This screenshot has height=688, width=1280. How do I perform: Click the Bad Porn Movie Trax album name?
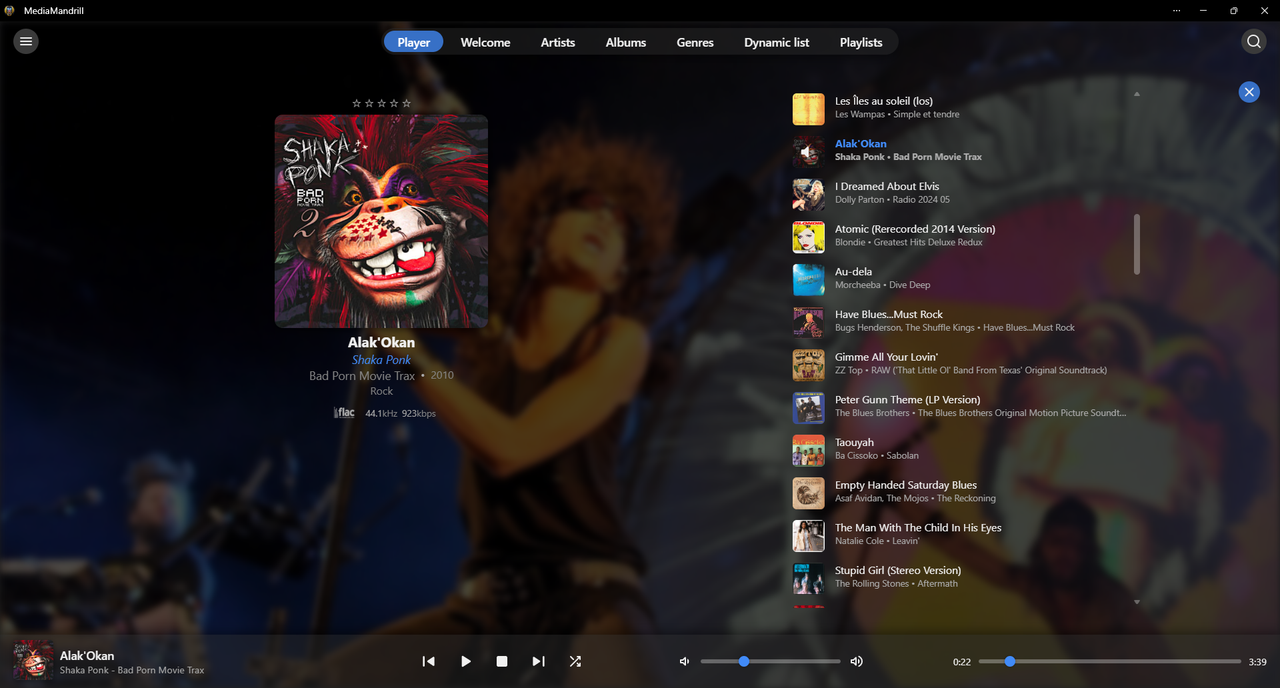(362, 376)
